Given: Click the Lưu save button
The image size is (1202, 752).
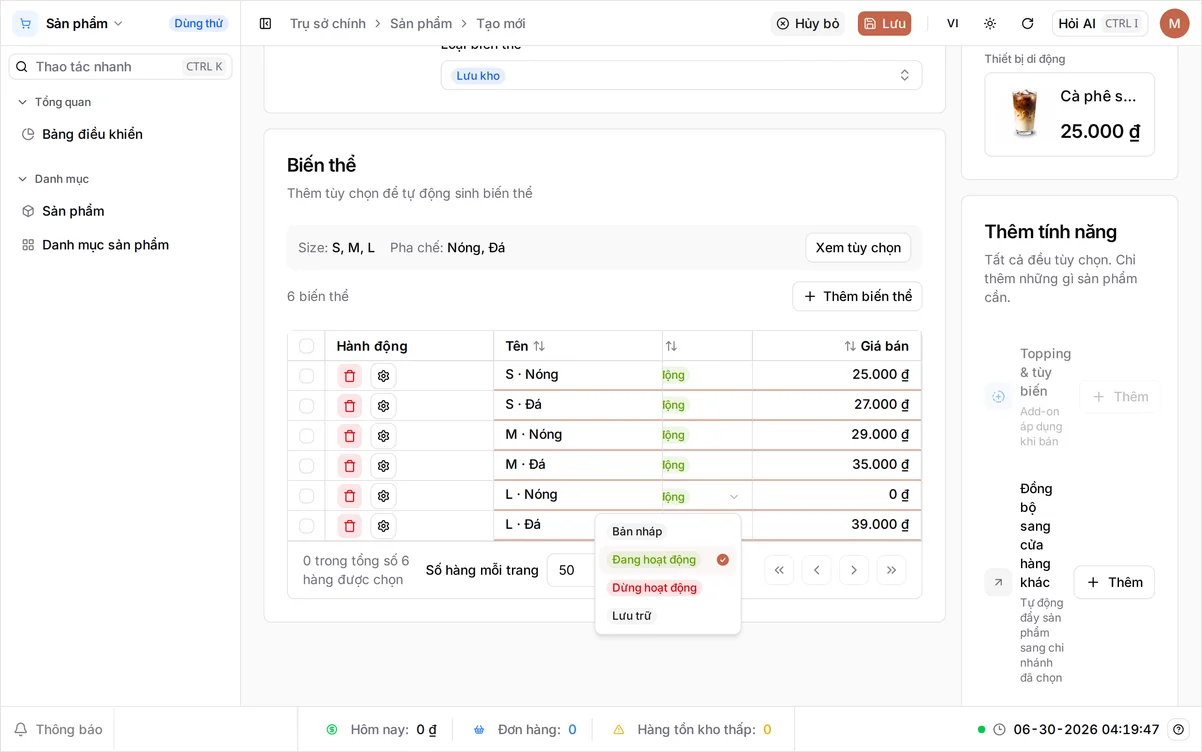Looking at the screenshot, I should coord(884,23).
